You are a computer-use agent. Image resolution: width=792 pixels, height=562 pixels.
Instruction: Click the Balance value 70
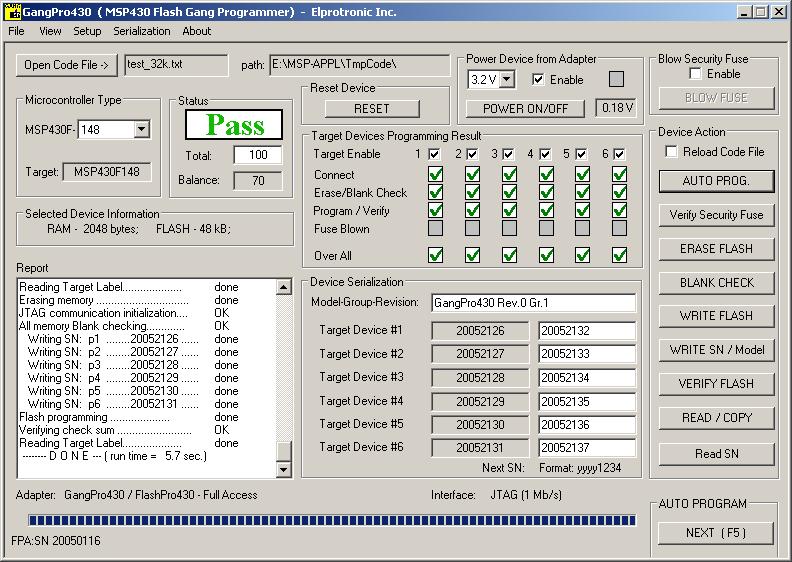coord(258,181)
